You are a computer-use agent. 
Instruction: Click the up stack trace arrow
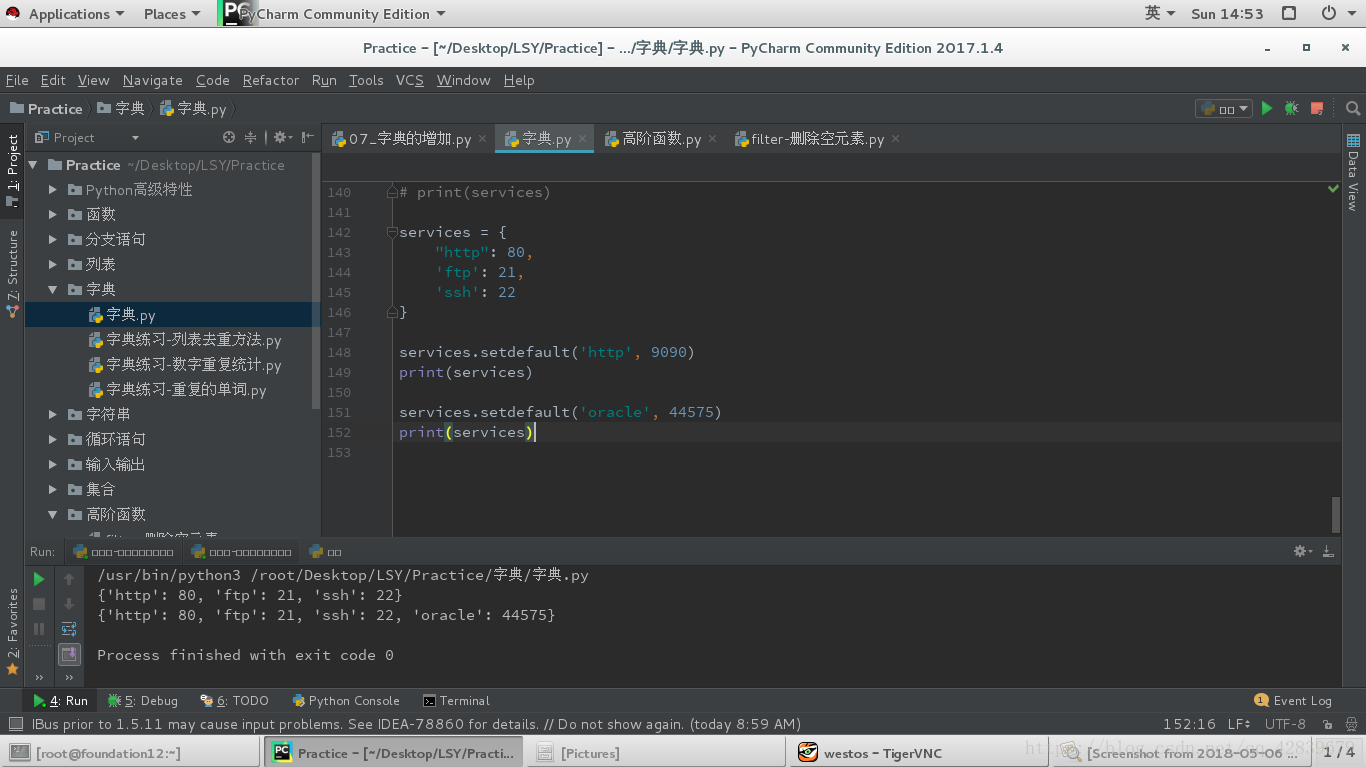pyautogui.click(x=69, y=579)
